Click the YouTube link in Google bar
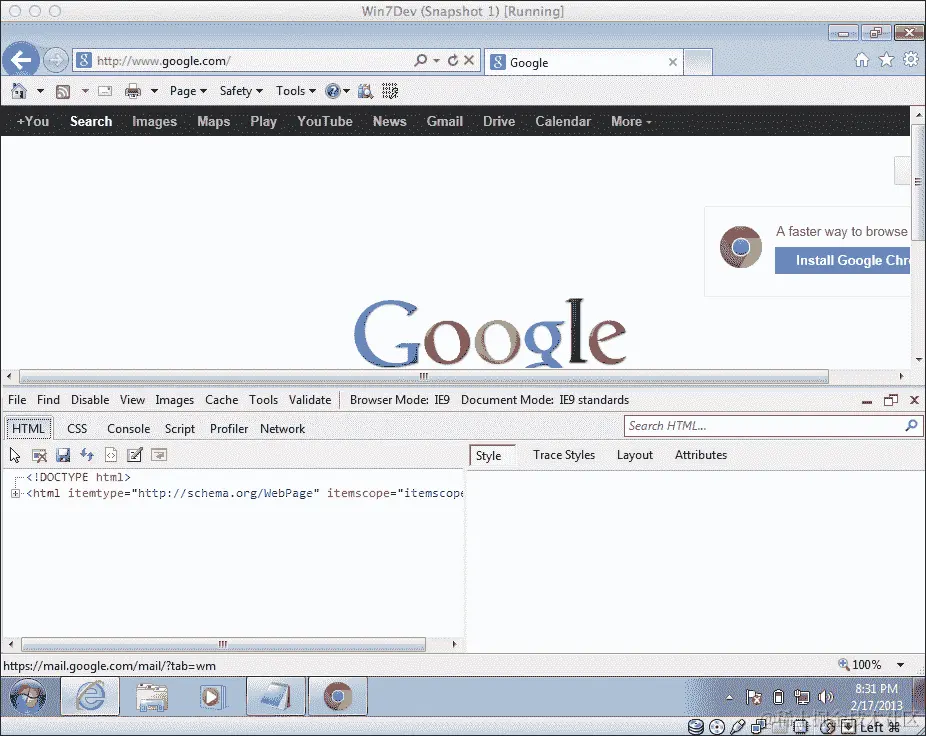 [x=325, y=121]
